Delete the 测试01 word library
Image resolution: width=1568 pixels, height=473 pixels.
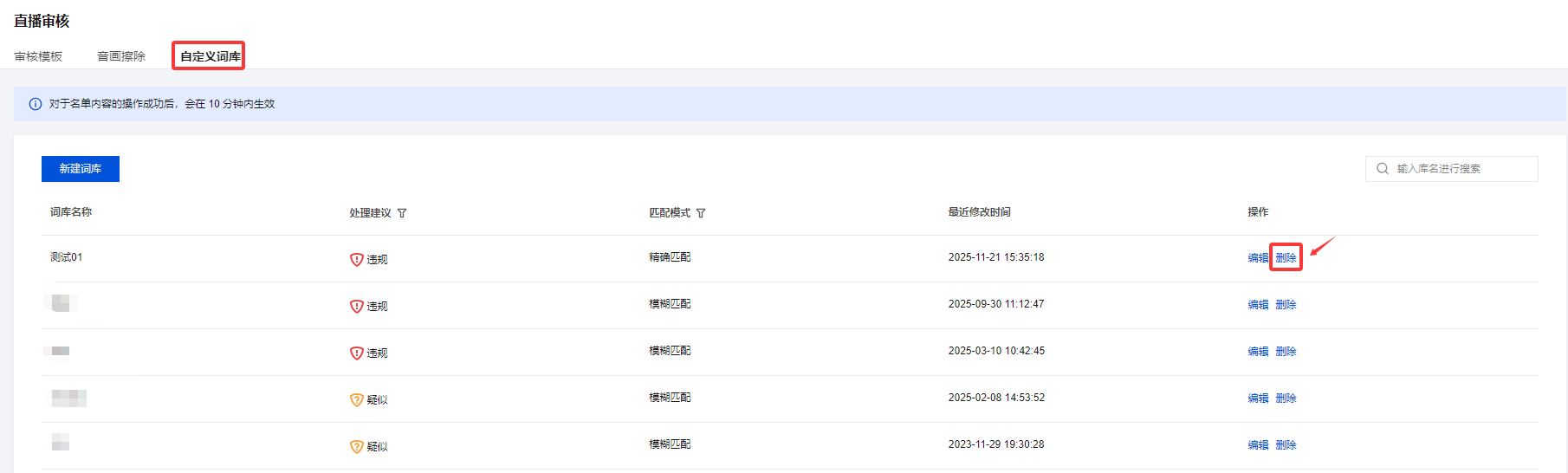(1286, 257)
